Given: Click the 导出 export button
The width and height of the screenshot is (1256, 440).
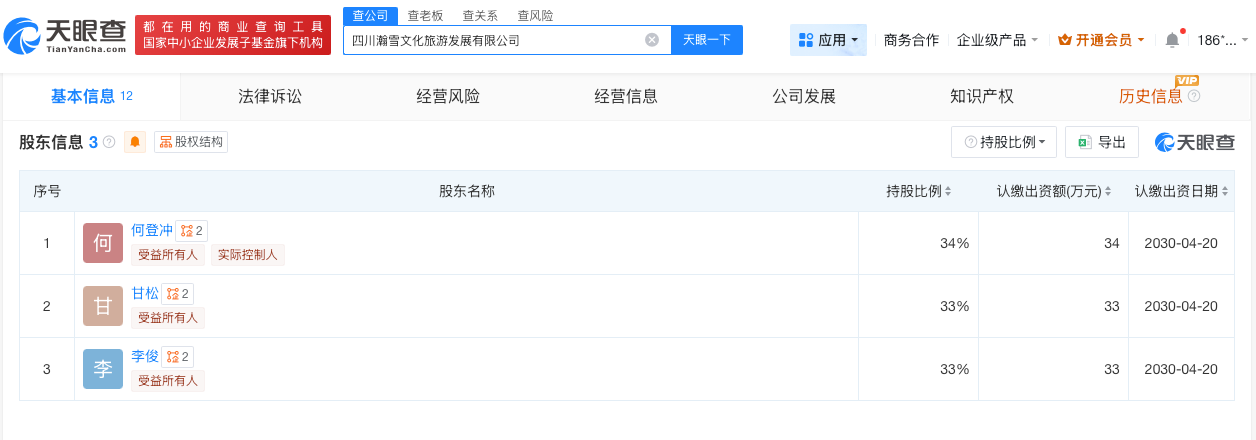Looking at the screenshot, I should [1101, 142].
